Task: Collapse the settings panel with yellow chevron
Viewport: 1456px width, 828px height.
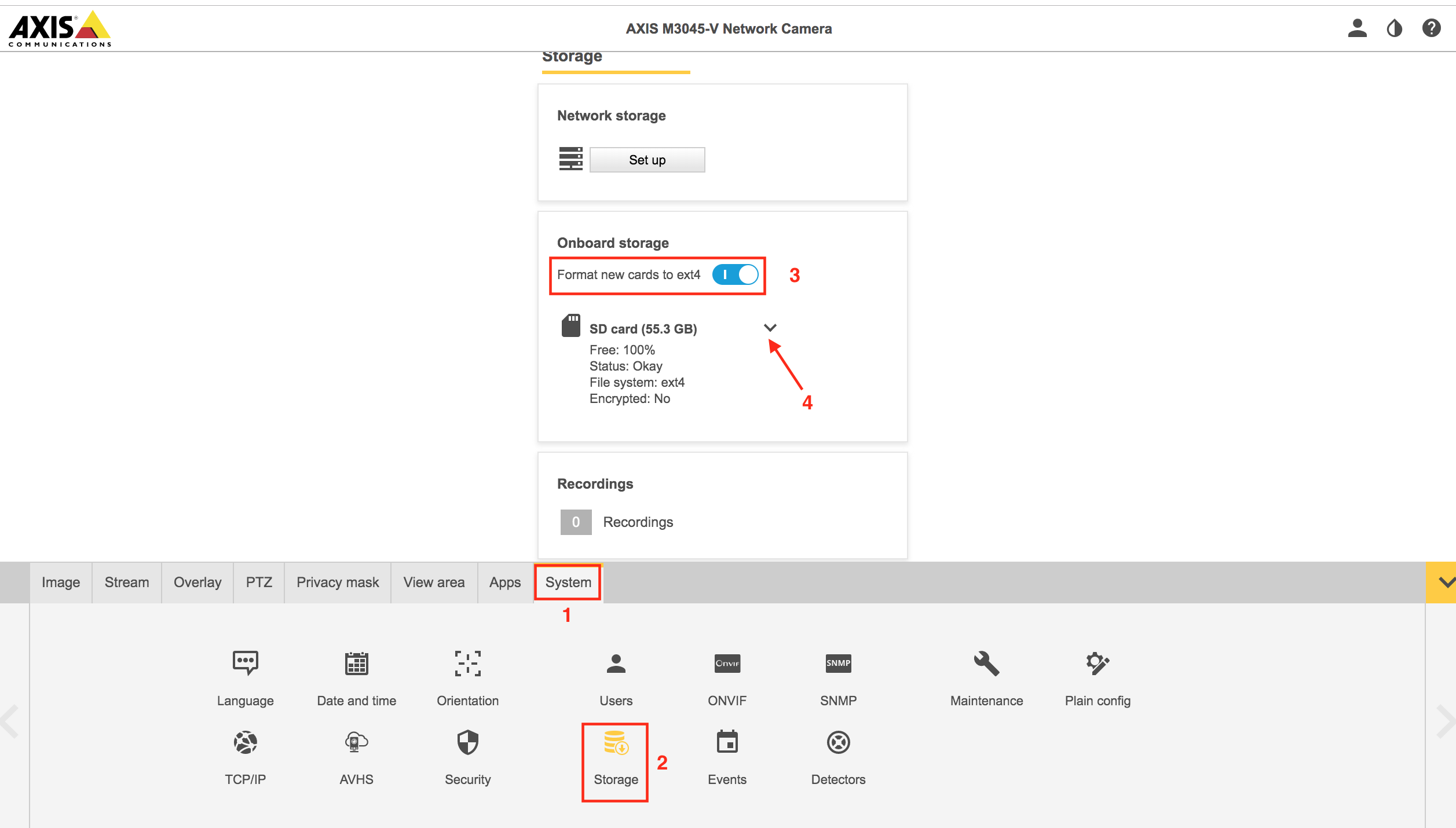Action: 1441,582
